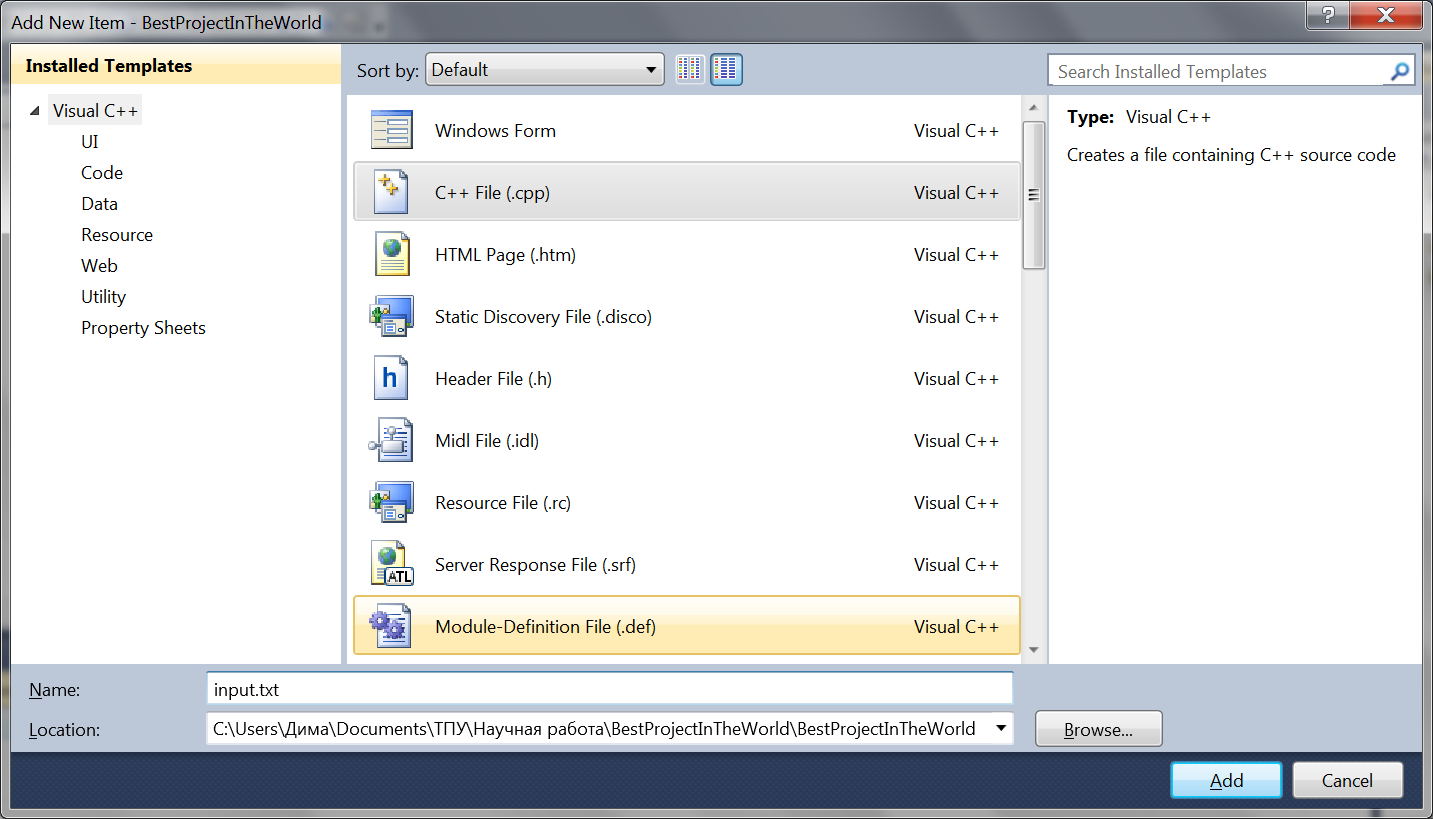The height and width of the screenshot is (819, 1433).
Task: Click the Server Response File ATL icon
Action: (392, 564)
